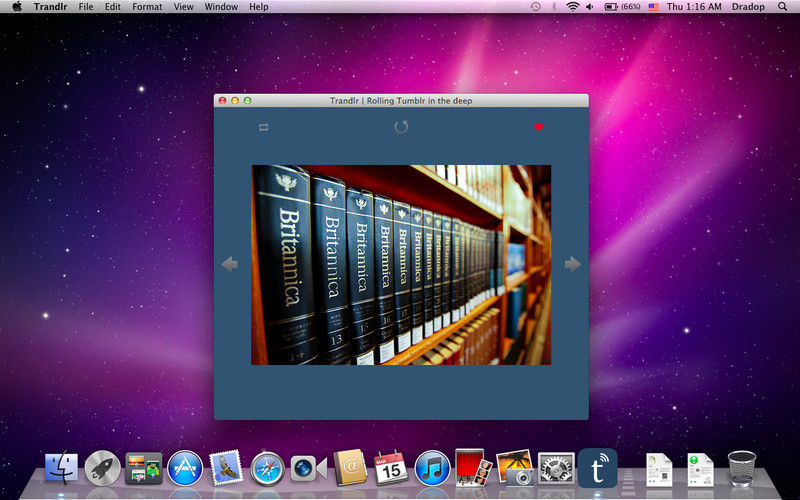
Task: Open the View menu
Action: pyautogui.click(x=183, y=7)
